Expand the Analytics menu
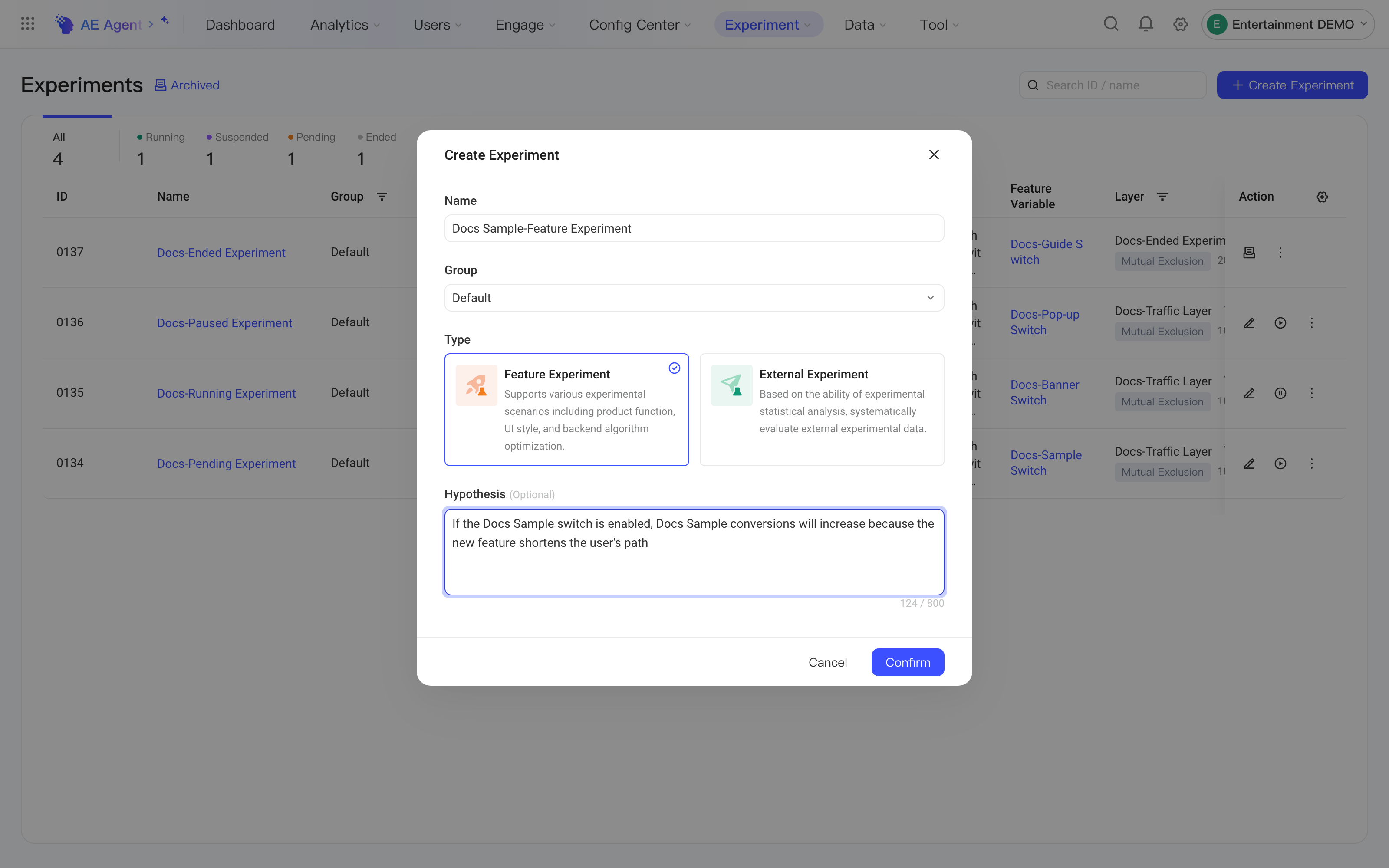 (x=345, y=25)
